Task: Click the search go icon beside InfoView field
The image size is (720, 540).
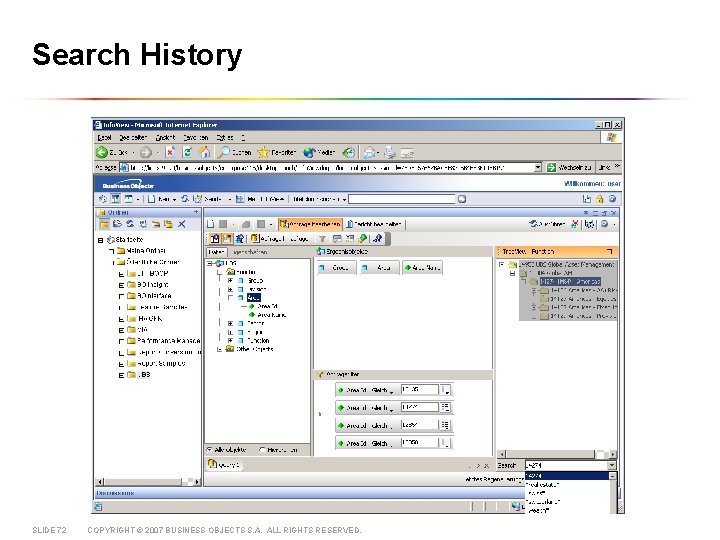Action: [x=462, y=199]
